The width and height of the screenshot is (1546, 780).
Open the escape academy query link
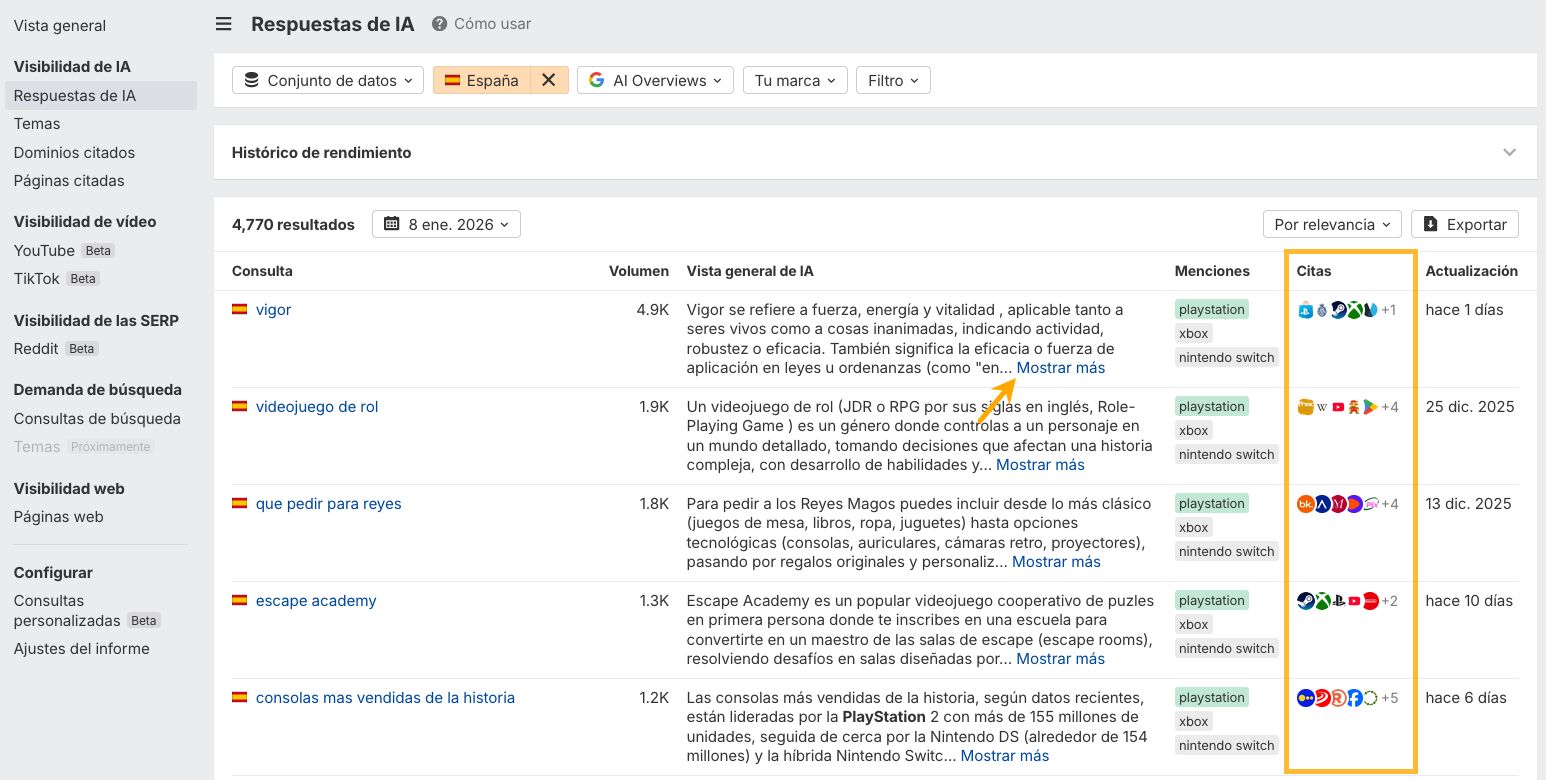click(x=316, y=601)
